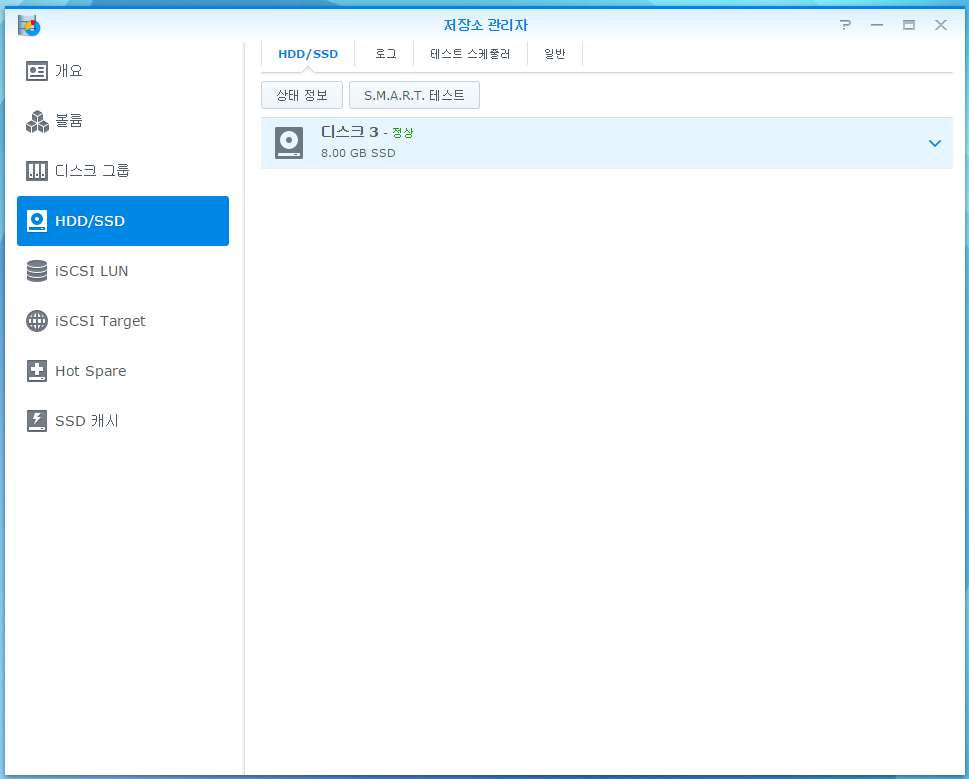
Task: Open 디스크 그룹 in the sidebar
Action: click(123, 171)
